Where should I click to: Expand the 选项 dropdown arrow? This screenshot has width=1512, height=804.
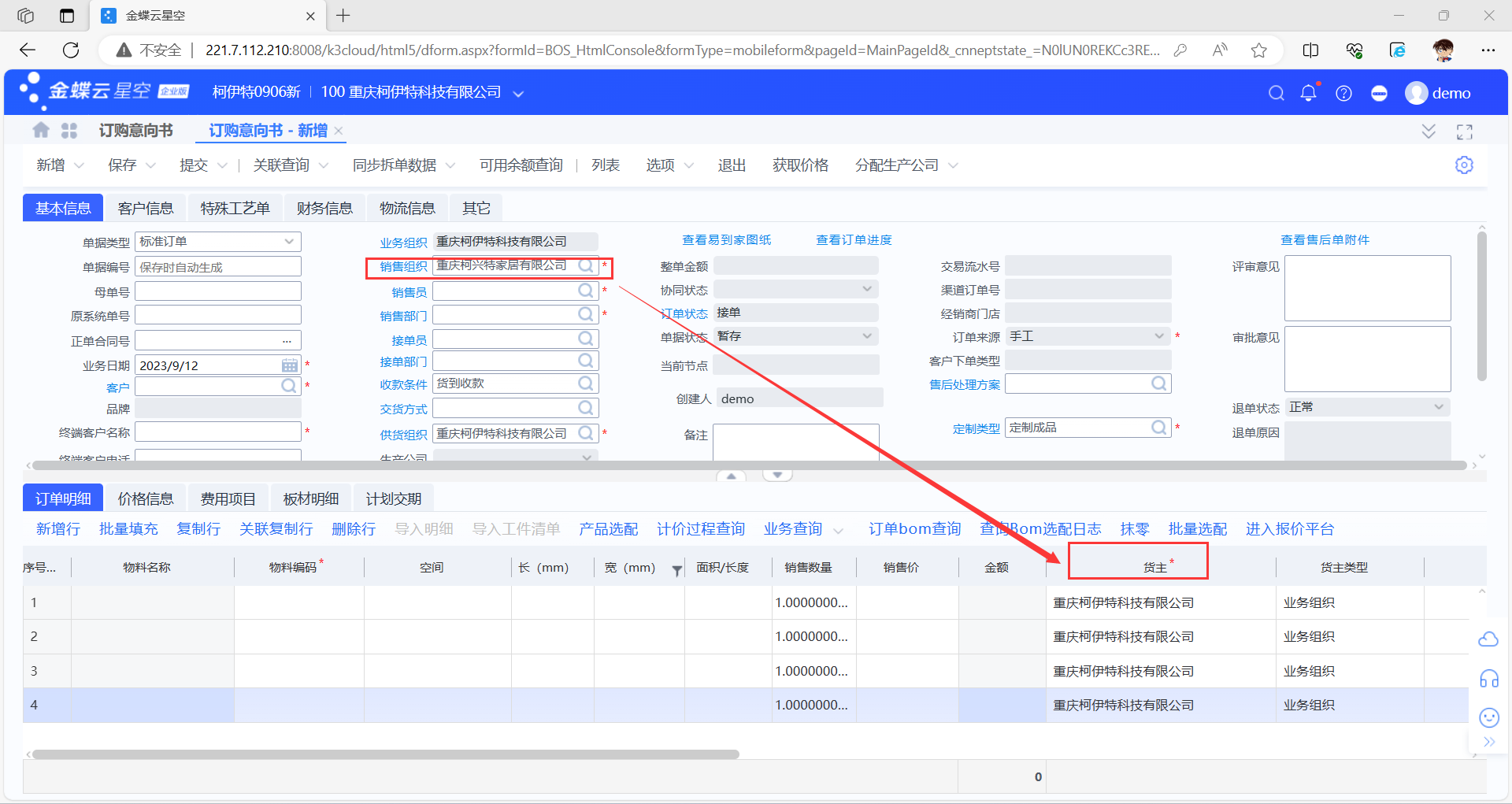point(689,165)
